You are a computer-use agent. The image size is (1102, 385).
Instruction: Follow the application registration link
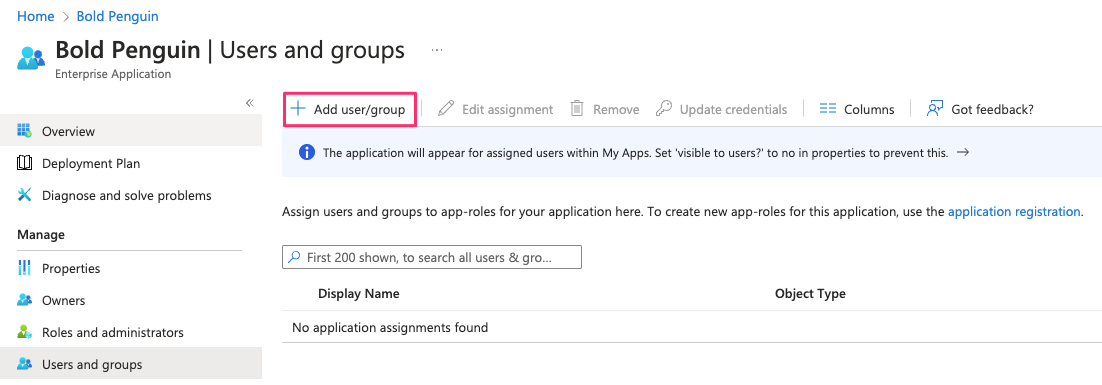click(x=1014, y=211)
